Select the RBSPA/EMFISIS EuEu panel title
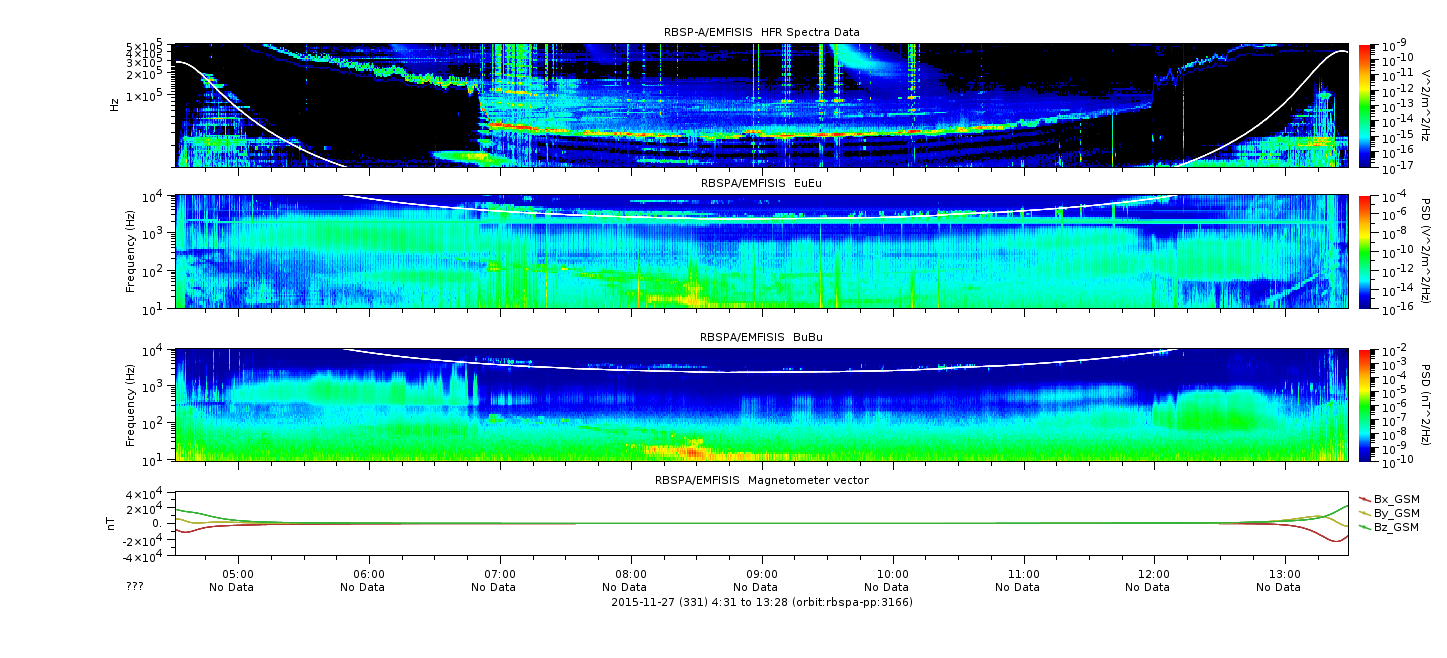 [x=761, y=184]
